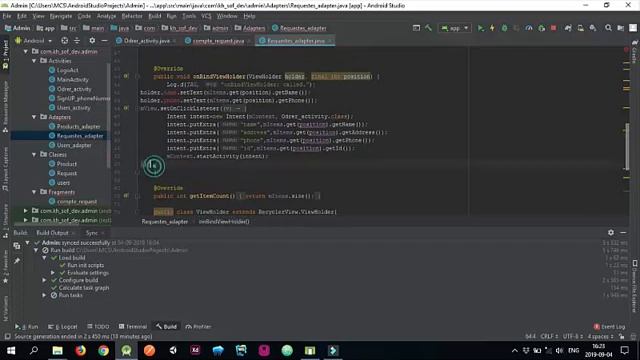Screen dimensions: 640x360
Task: Click the editor vertical scrollbar
Action: tap(627, 145)
